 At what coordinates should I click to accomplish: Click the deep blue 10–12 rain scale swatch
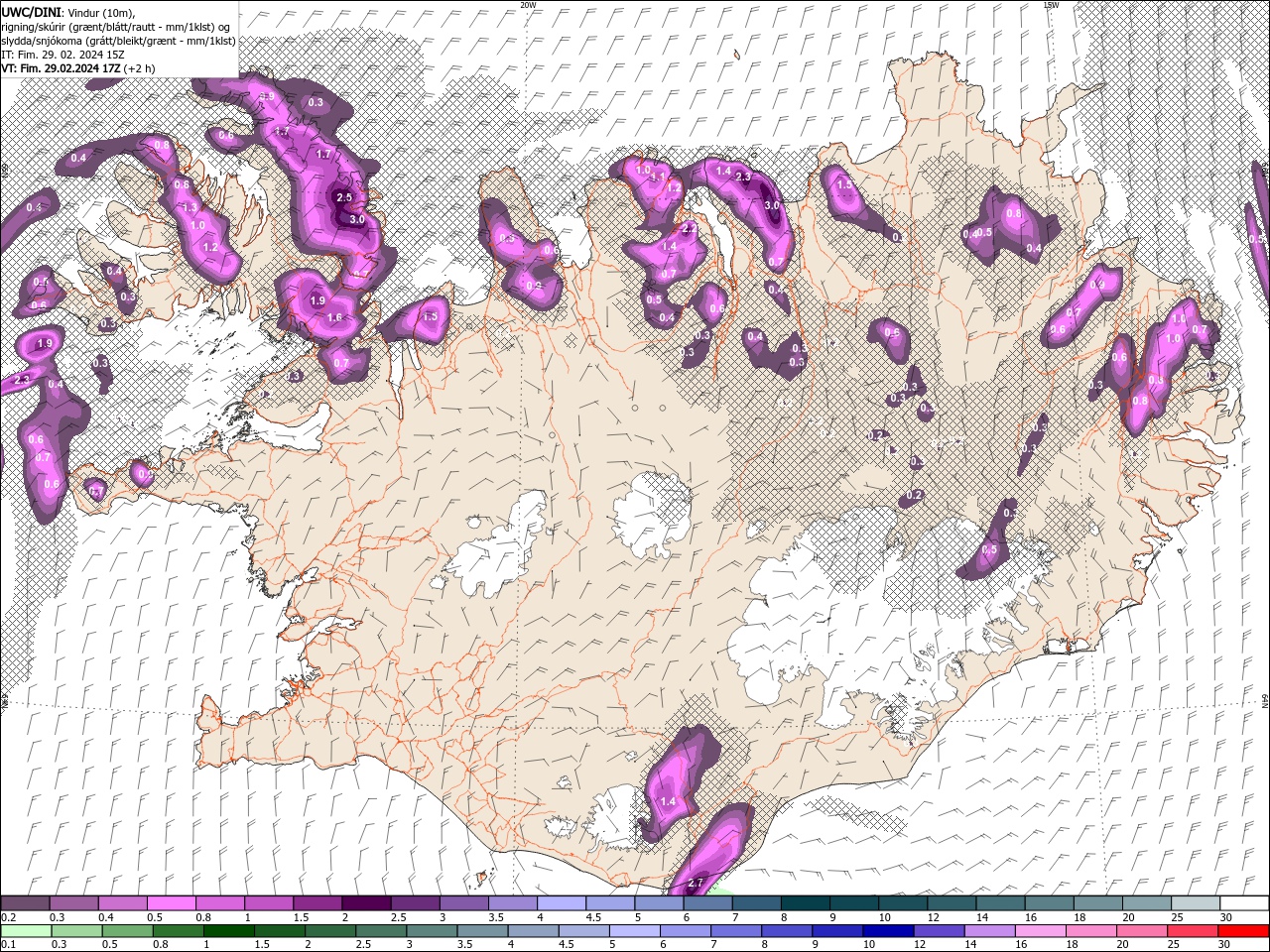click(888, 931)
